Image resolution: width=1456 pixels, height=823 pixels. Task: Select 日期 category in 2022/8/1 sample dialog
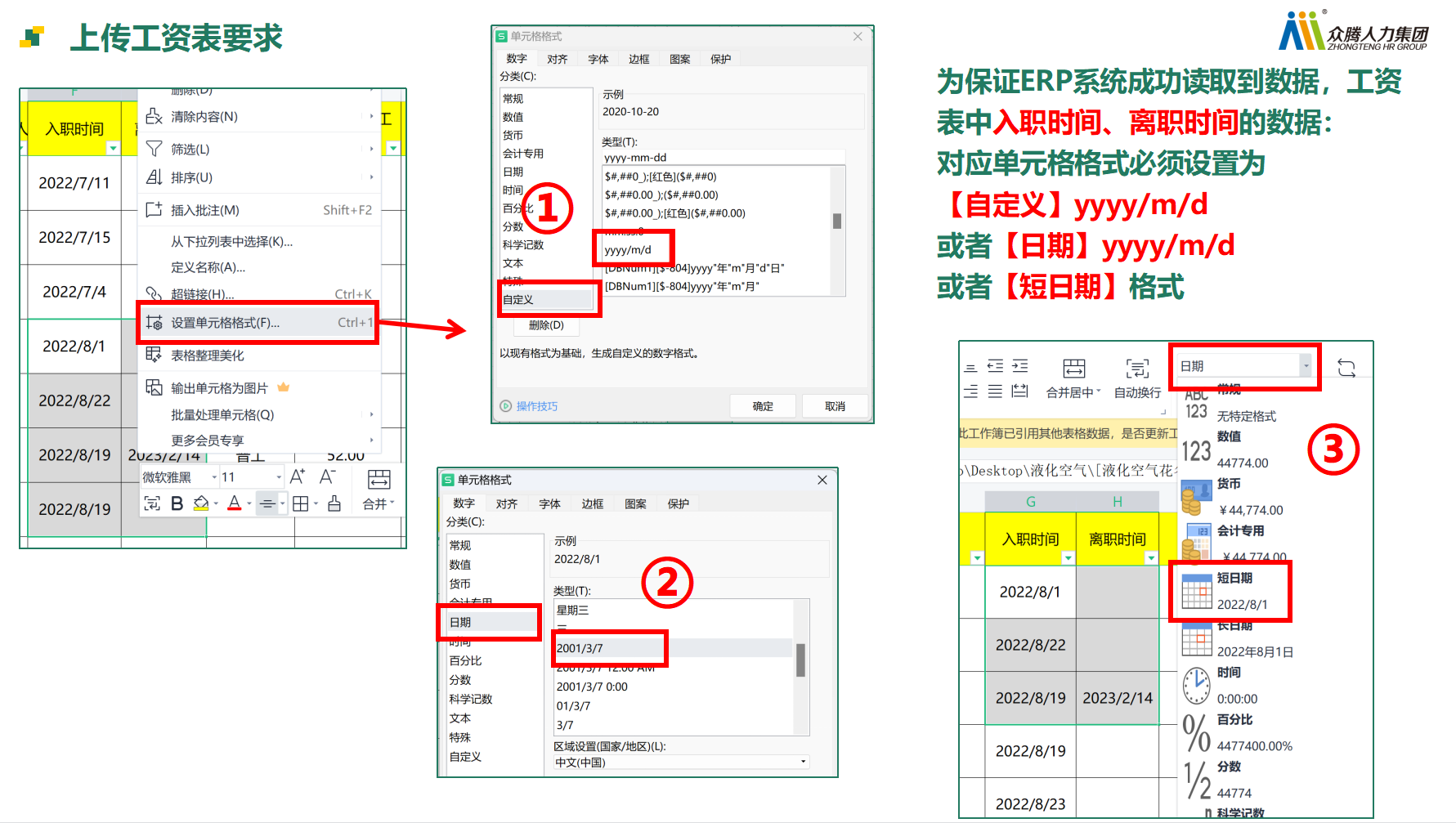pos(492,622)
